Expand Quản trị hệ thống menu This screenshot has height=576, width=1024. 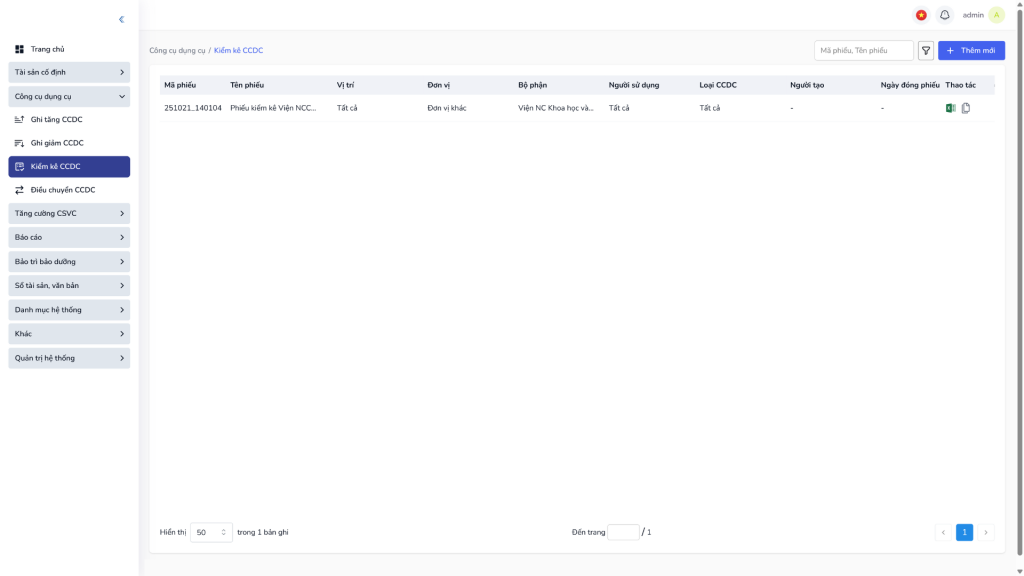coord(69,358)
